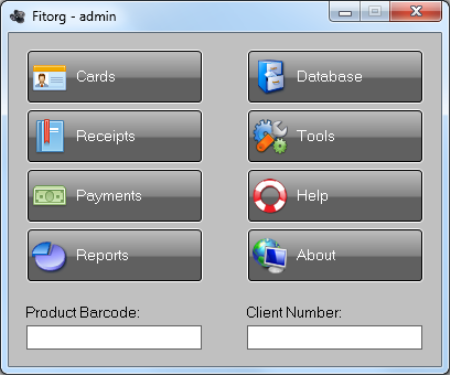Click the pie chart Reports icon
Viewport: 450px width, 375px height.
coord(49,256)
